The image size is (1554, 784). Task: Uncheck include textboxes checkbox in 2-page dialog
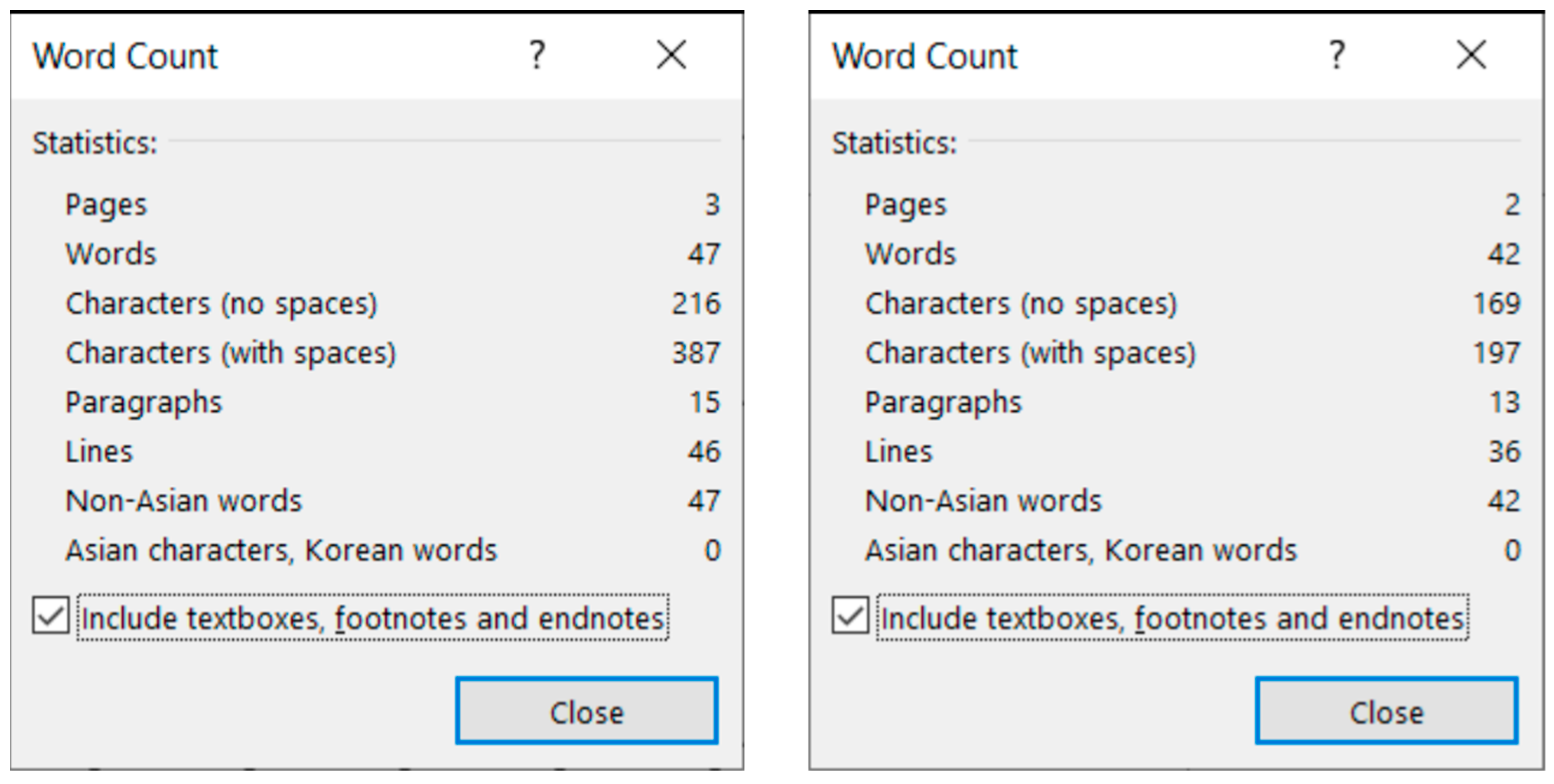tap(850, 616)
